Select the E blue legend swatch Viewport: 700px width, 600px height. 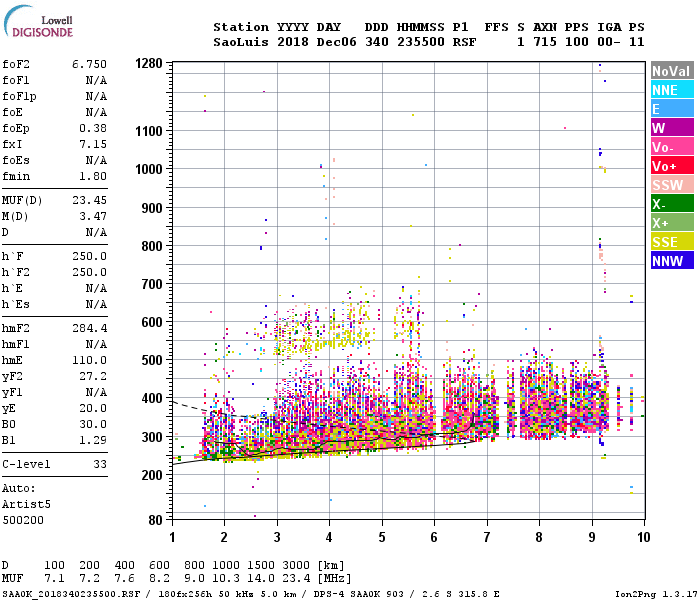pyautogui.click(x=672, y=108)
